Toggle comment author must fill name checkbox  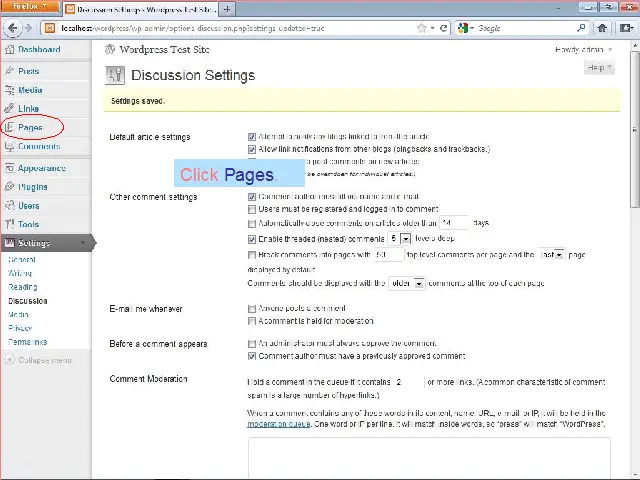252,197
